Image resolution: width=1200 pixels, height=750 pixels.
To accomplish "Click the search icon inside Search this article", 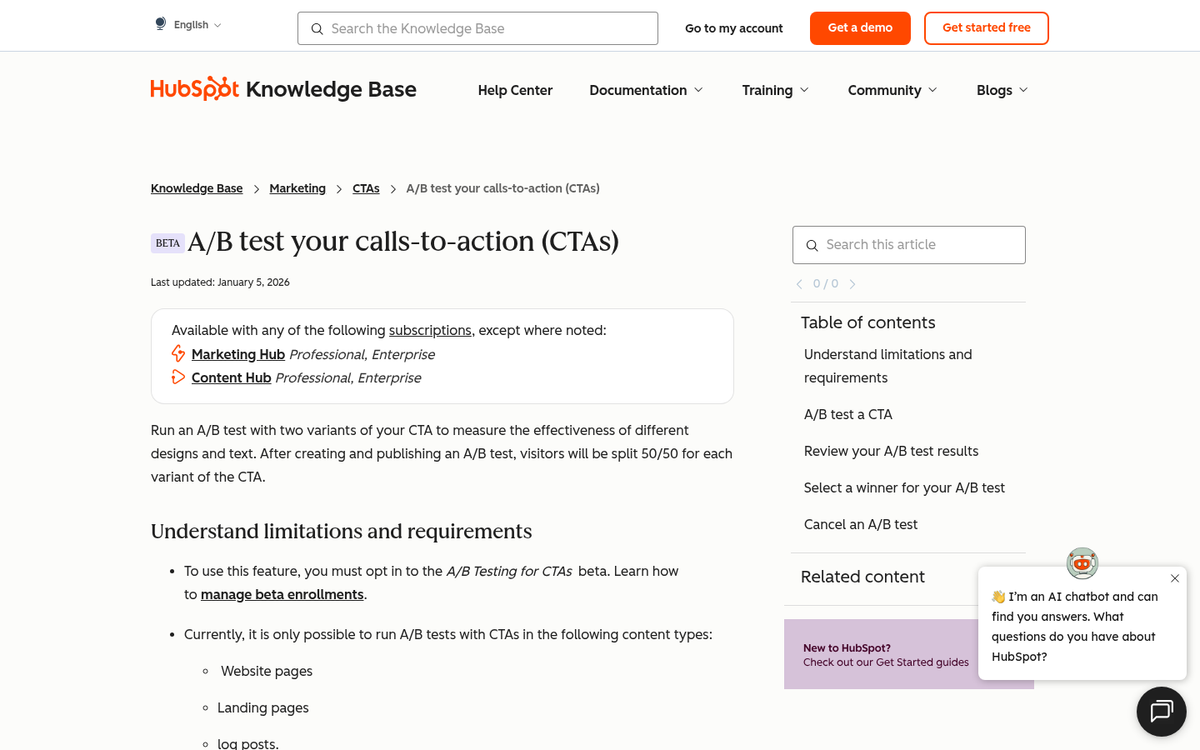I will [812, 245].
